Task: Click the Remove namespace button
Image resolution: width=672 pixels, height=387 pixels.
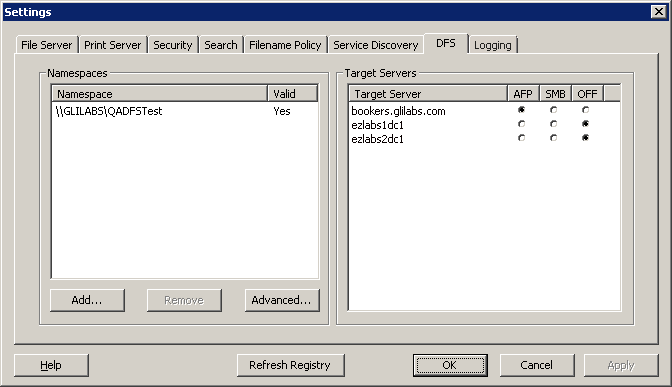Action: coord(184,300)
